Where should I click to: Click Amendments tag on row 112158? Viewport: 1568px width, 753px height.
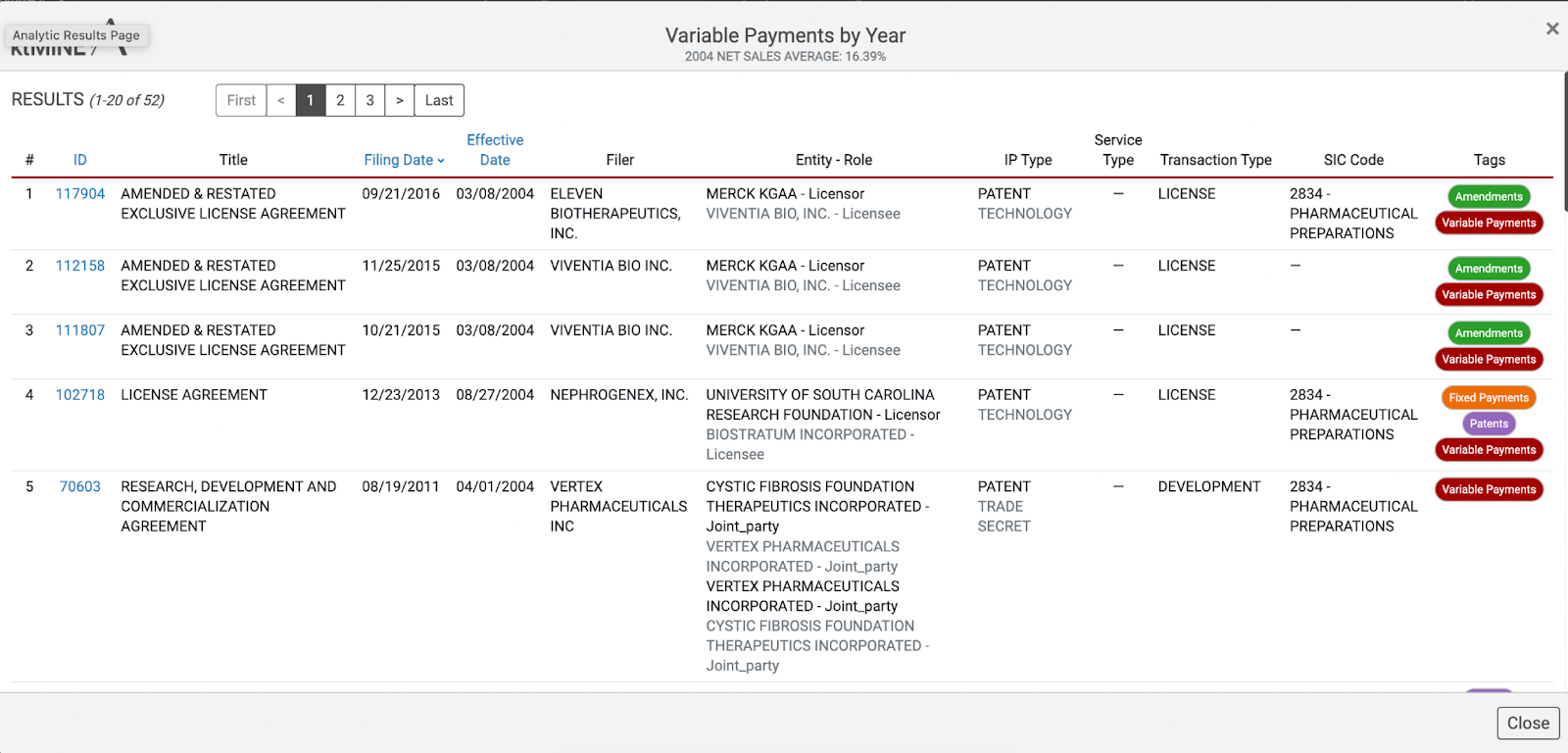tap(1489, 269)
